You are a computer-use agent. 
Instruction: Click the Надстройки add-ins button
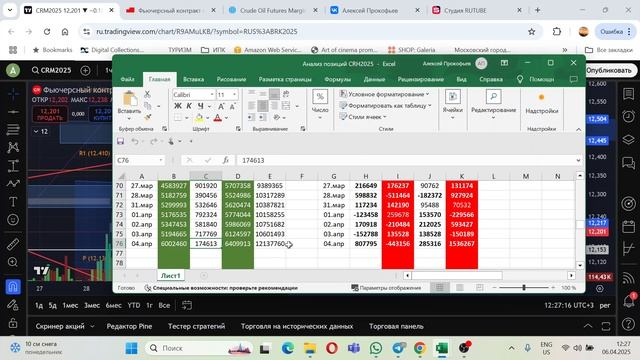pos(541,103)
